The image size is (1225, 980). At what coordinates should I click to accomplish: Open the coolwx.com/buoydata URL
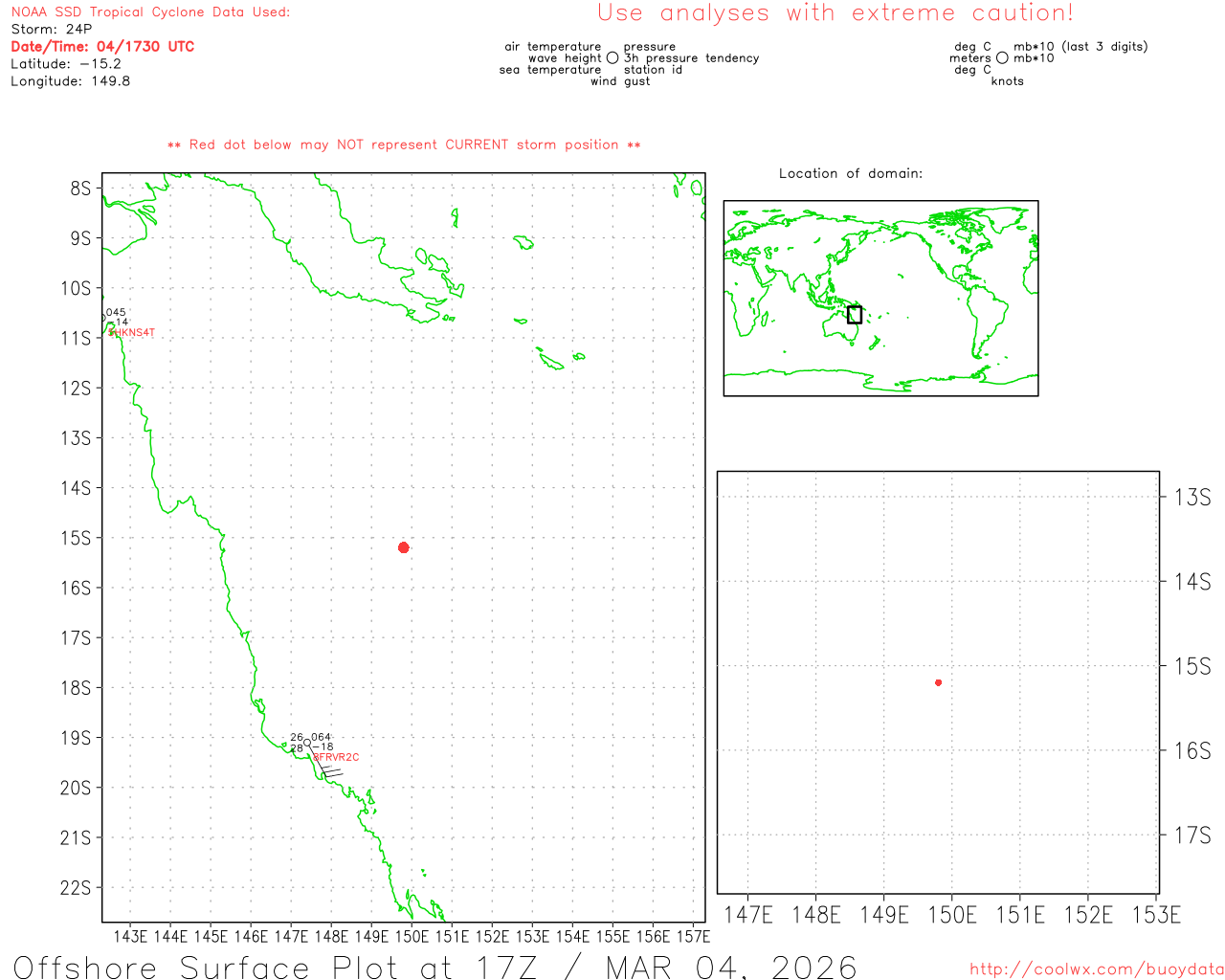1096,969
